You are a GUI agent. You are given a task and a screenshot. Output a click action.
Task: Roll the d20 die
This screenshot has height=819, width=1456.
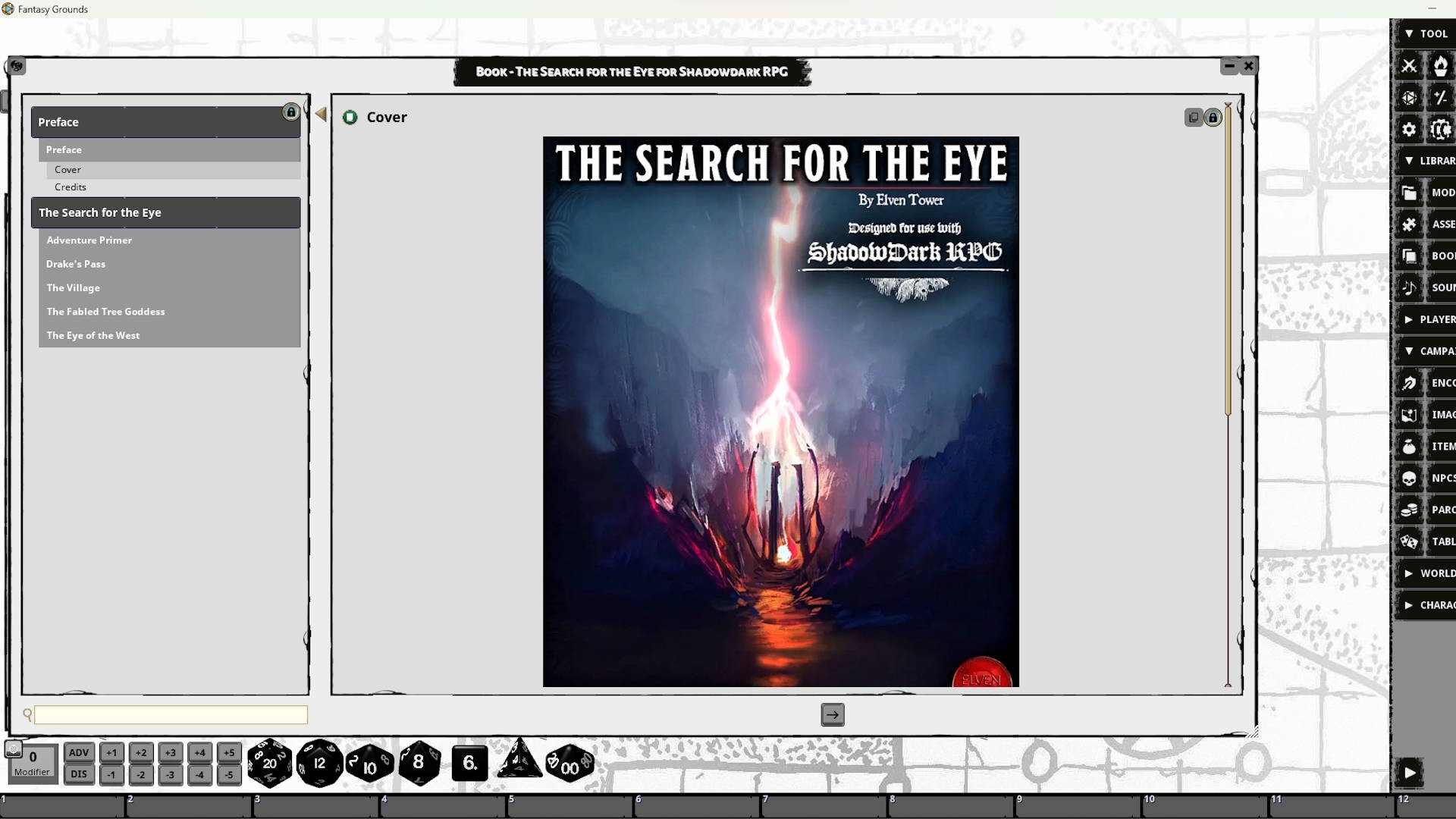[x=270, y=763]
